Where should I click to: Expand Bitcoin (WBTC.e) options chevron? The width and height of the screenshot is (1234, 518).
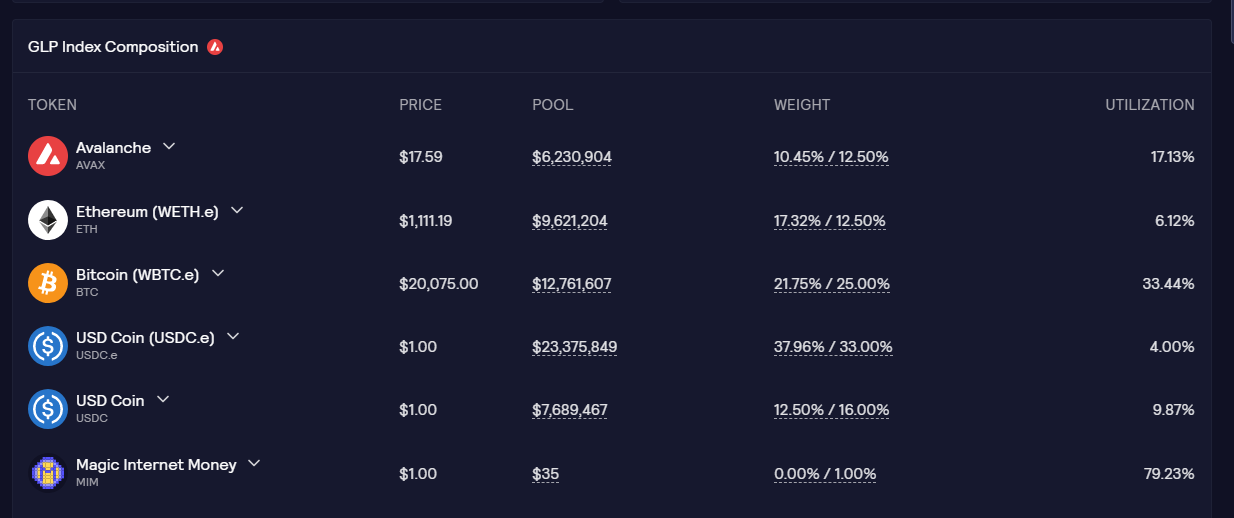[x=218, y=273]
